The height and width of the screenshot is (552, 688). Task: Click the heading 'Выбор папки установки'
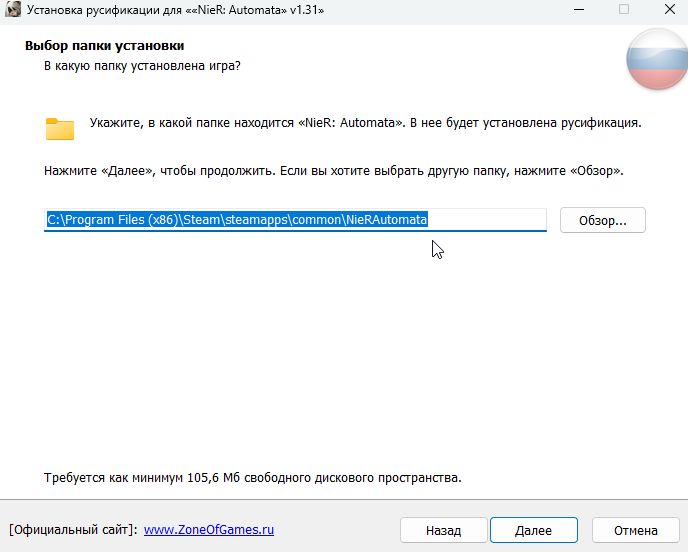click(x=104, y=46)
